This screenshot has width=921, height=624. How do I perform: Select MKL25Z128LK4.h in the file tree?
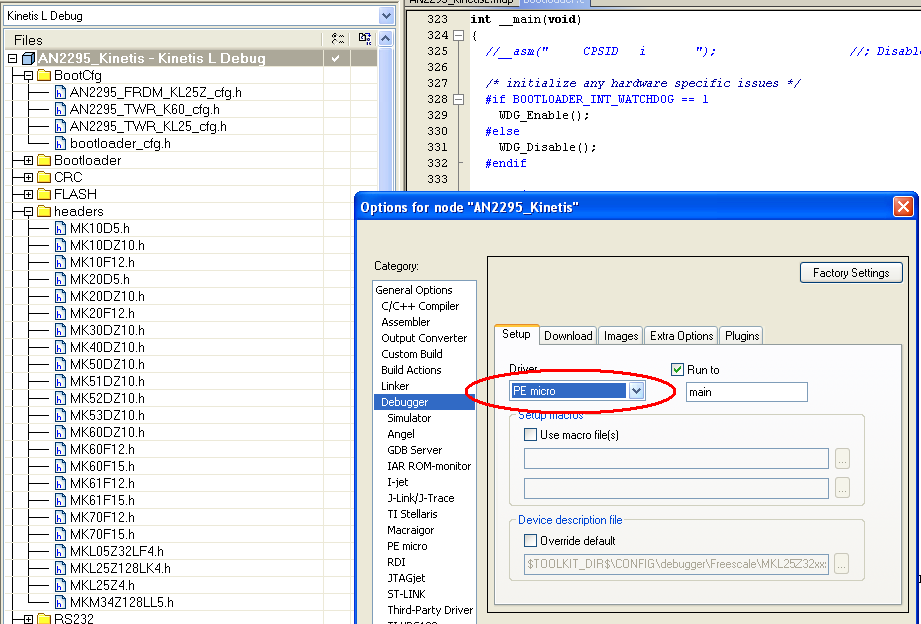(x=120, y=569)
